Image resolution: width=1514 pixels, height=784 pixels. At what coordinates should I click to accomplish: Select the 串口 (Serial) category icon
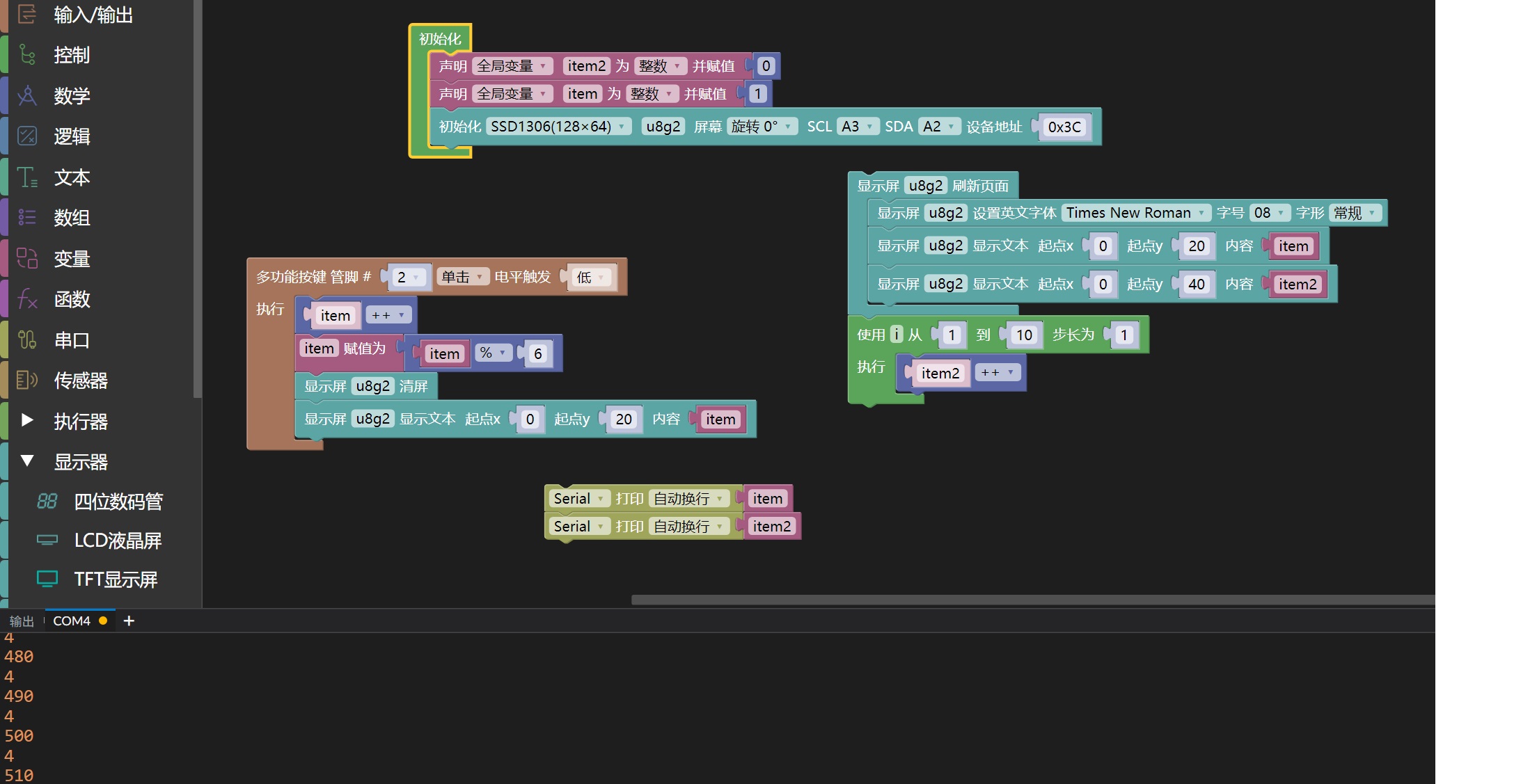pyautogui.click(x=26, y=340)
